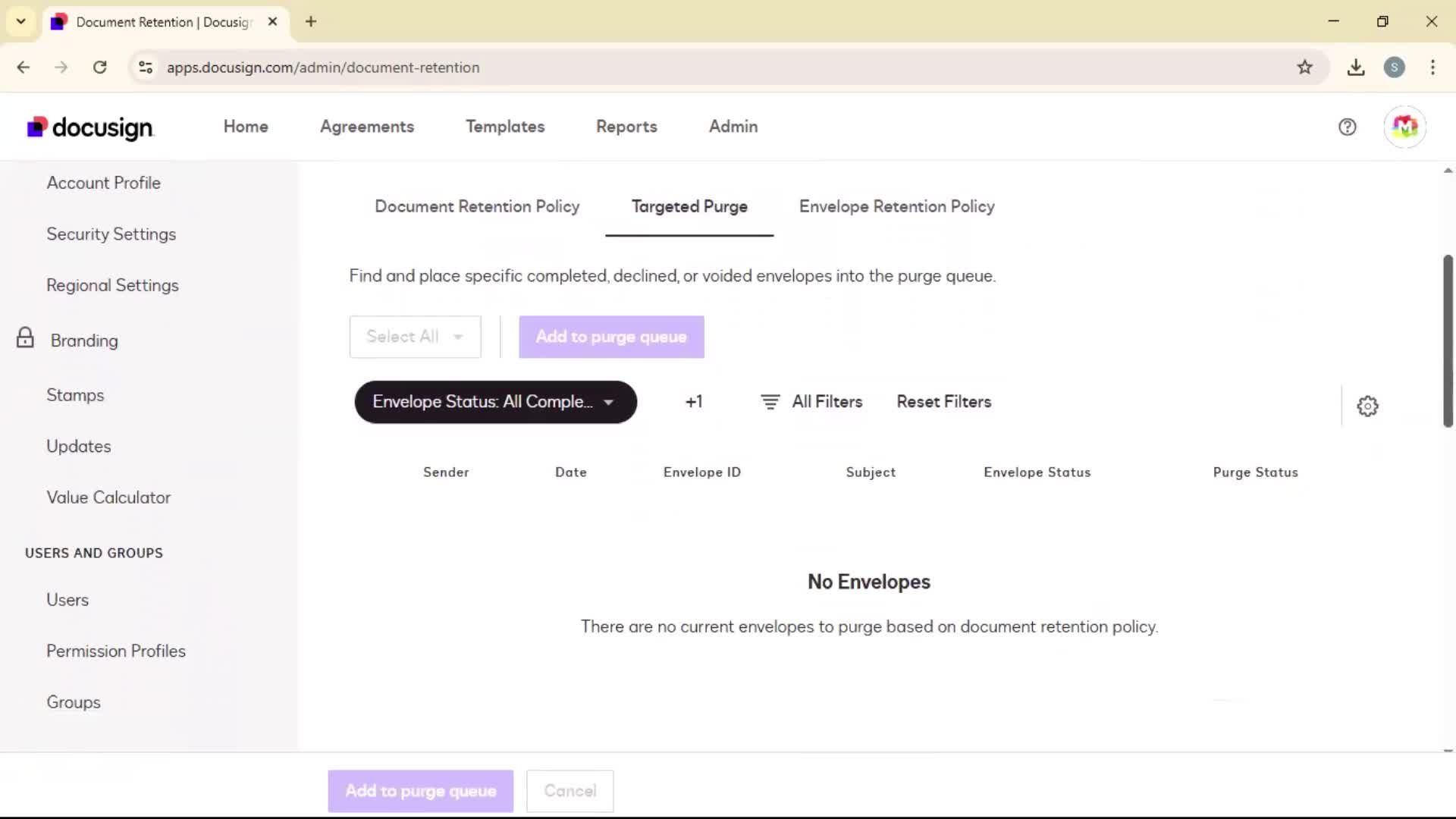The image size is (1456, 819).
Task: Click the Branding lock icon
Action: (x=25, y=338)
